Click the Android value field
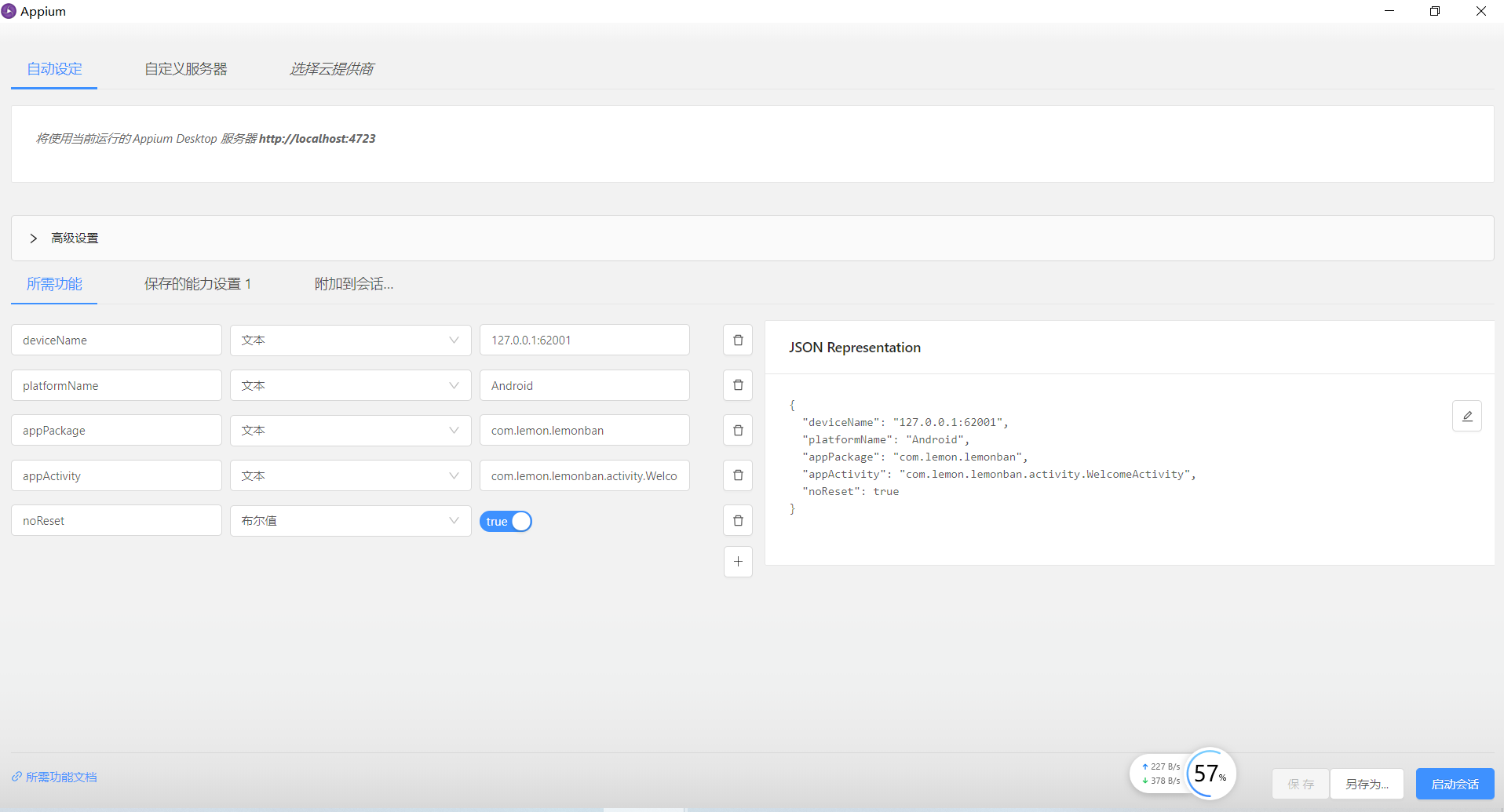 click(x=584, y=385)
